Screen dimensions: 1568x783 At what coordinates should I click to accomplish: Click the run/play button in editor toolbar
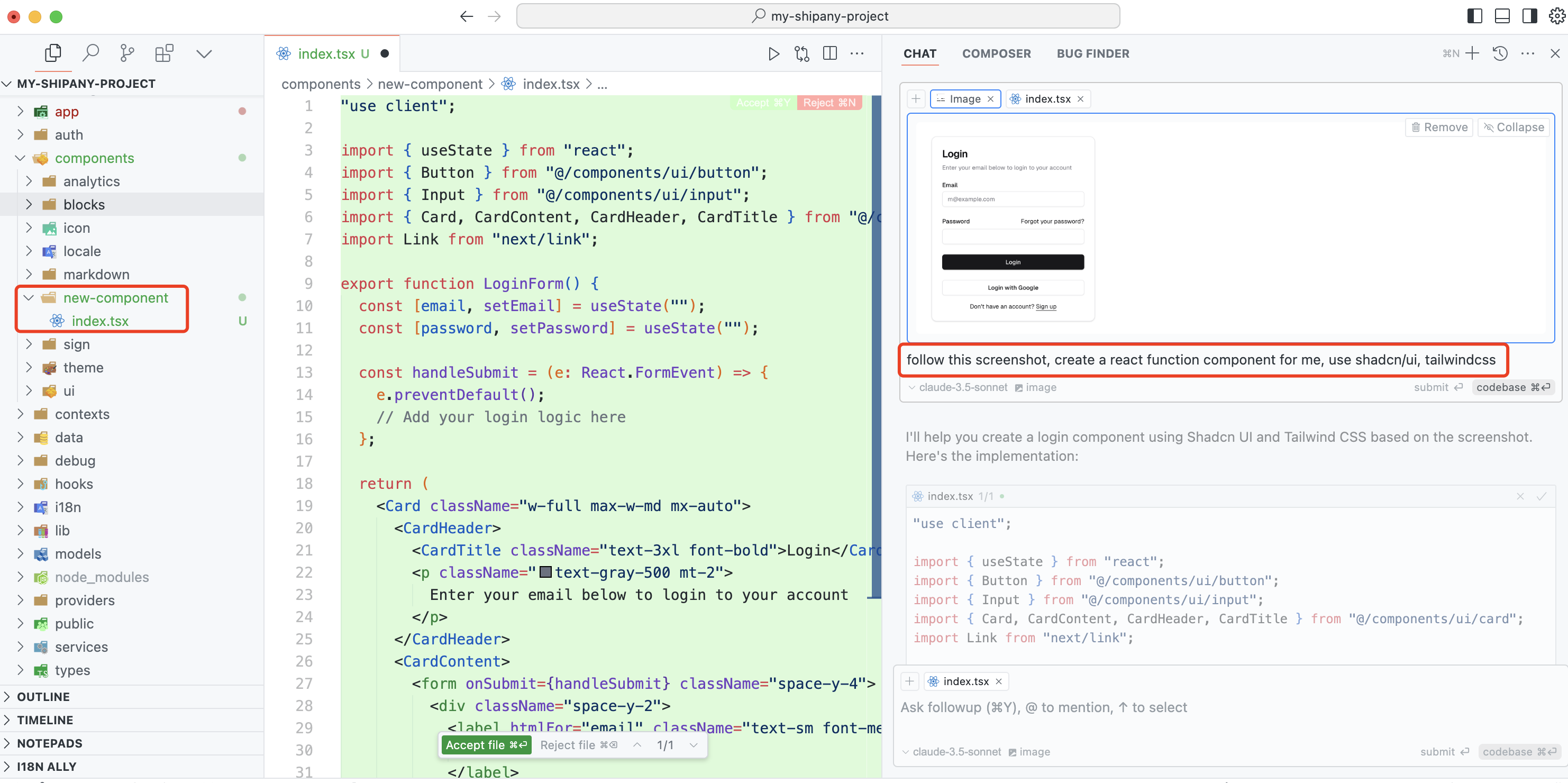(x=774, y=54)
